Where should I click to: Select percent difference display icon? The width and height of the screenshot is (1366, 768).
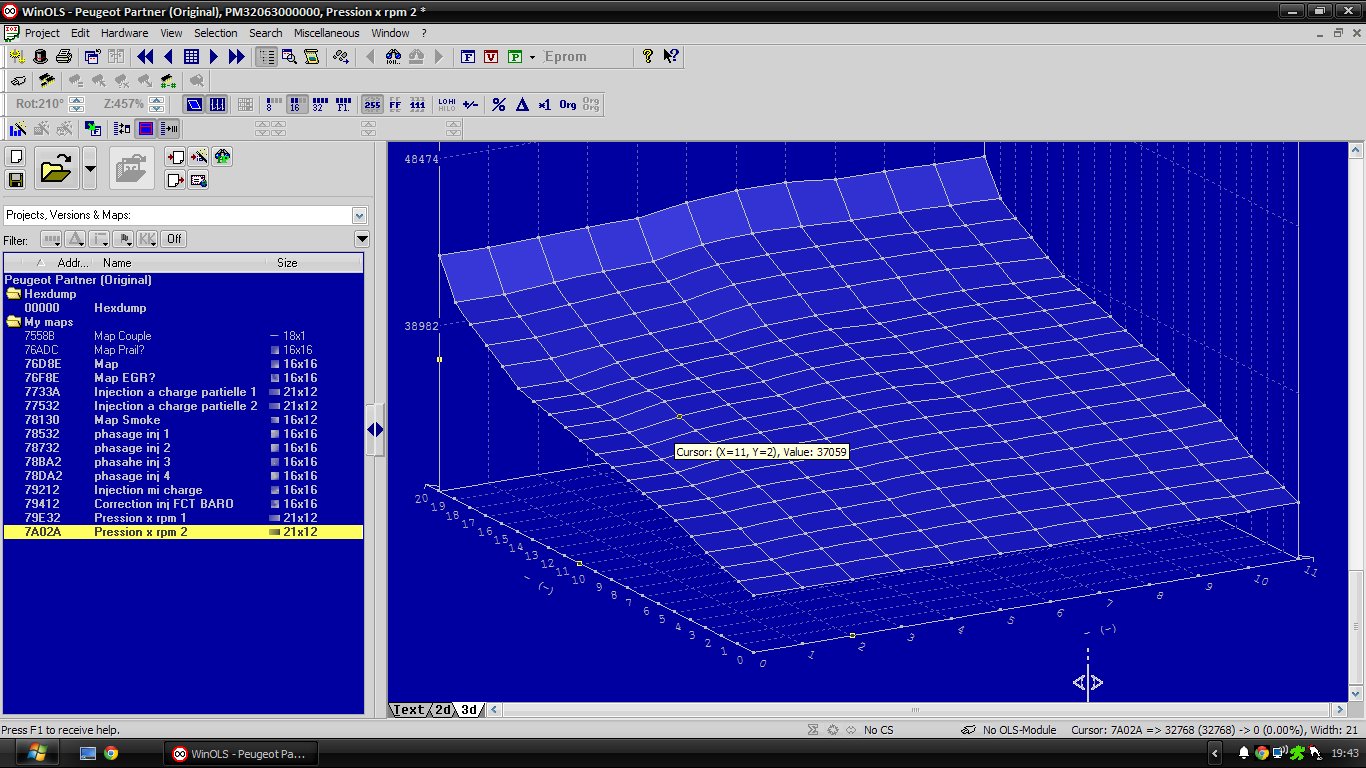(498, 104)
